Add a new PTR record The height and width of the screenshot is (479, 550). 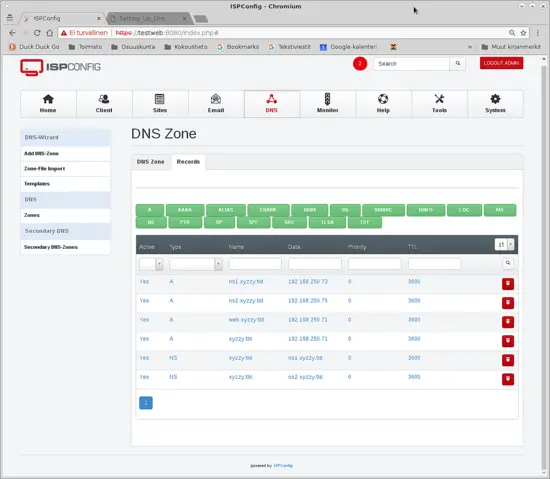point(185,222)
